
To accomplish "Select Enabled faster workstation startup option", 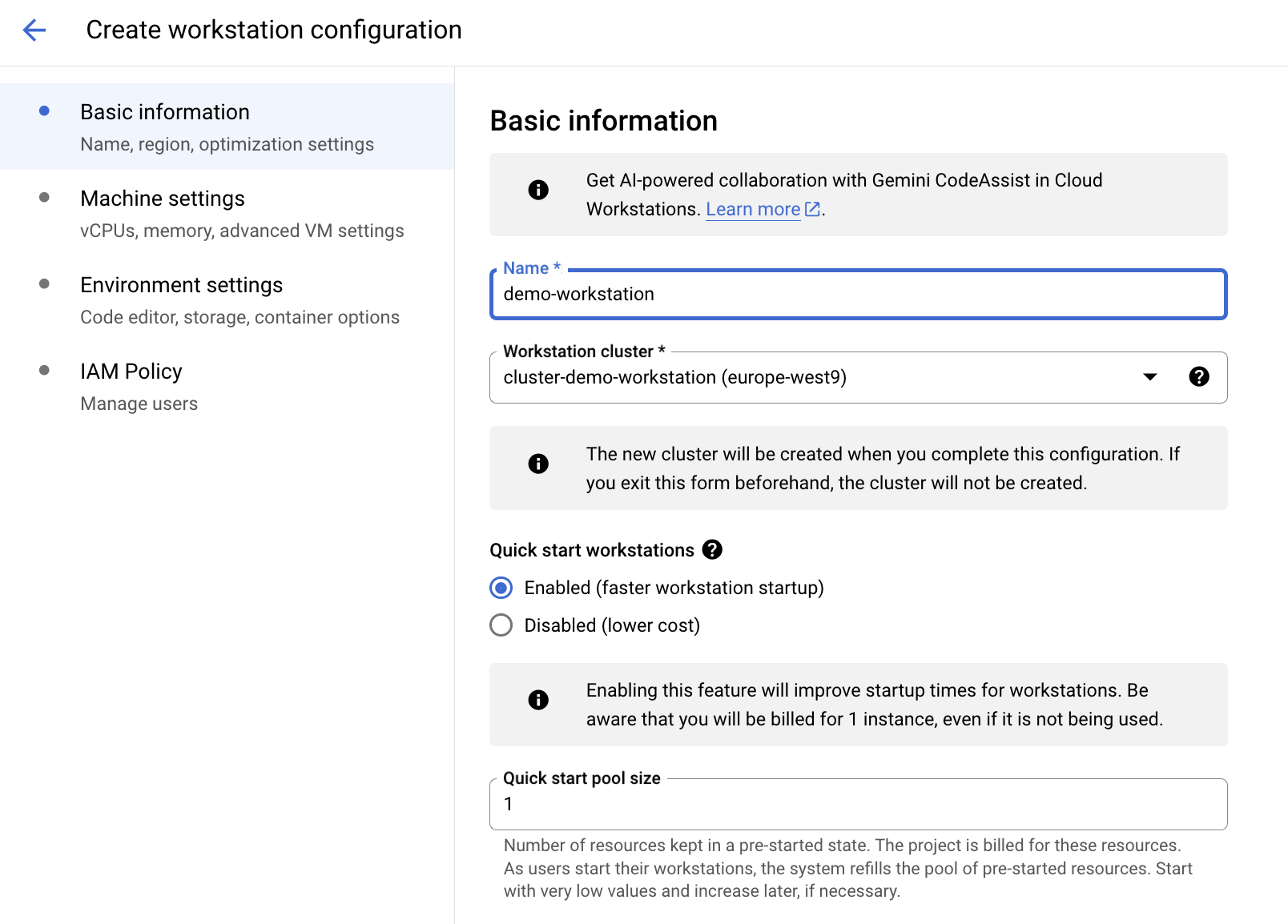I will click(x=501, y=588).
